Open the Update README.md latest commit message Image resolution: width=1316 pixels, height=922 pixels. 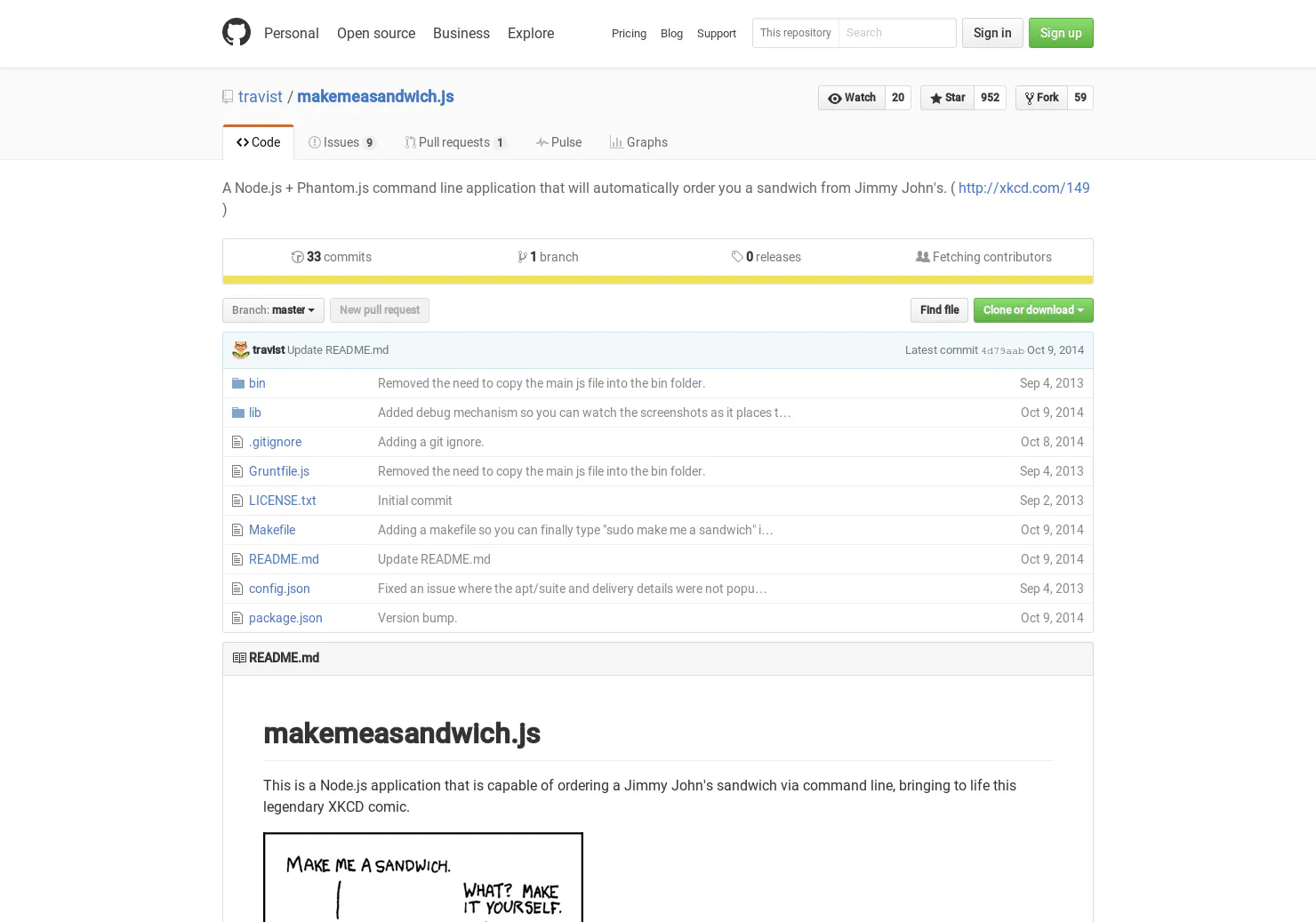click(338, 350)
